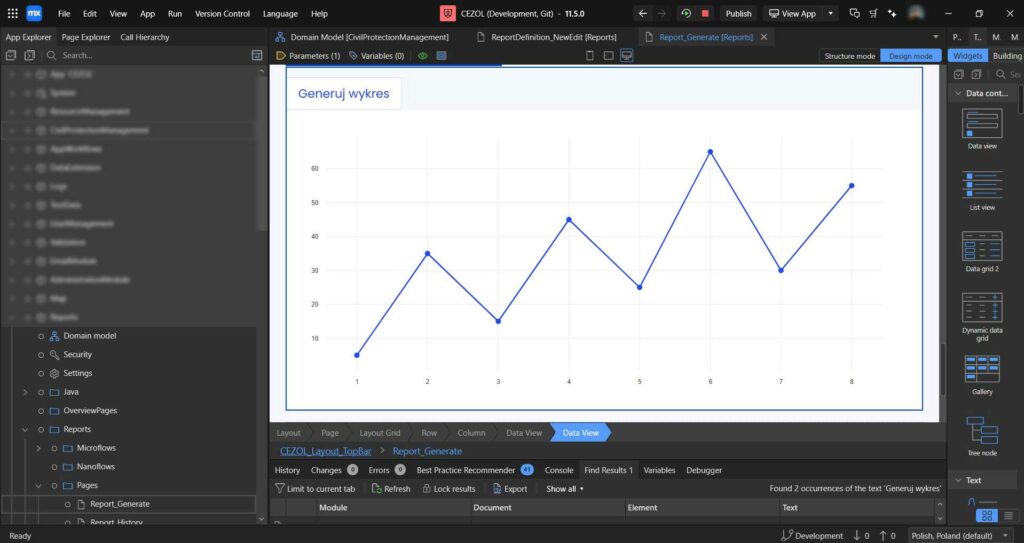The image size is (1024, 543).
Task: Pick the List view widget icon
Action: [x=981, y=185]
